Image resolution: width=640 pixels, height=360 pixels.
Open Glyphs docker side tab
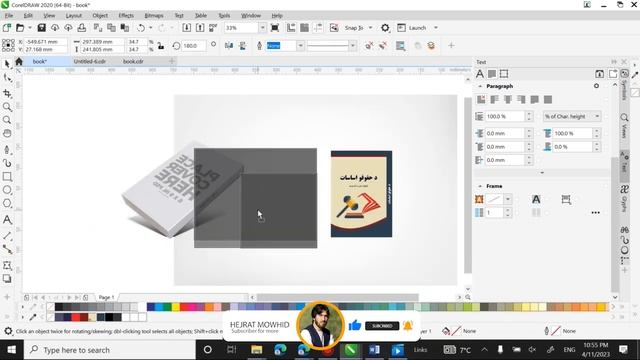click(x=624, y=199)
